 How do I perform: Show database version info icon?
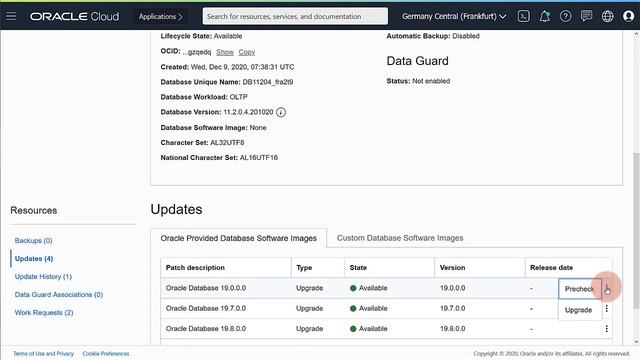(x=281, y=112)
